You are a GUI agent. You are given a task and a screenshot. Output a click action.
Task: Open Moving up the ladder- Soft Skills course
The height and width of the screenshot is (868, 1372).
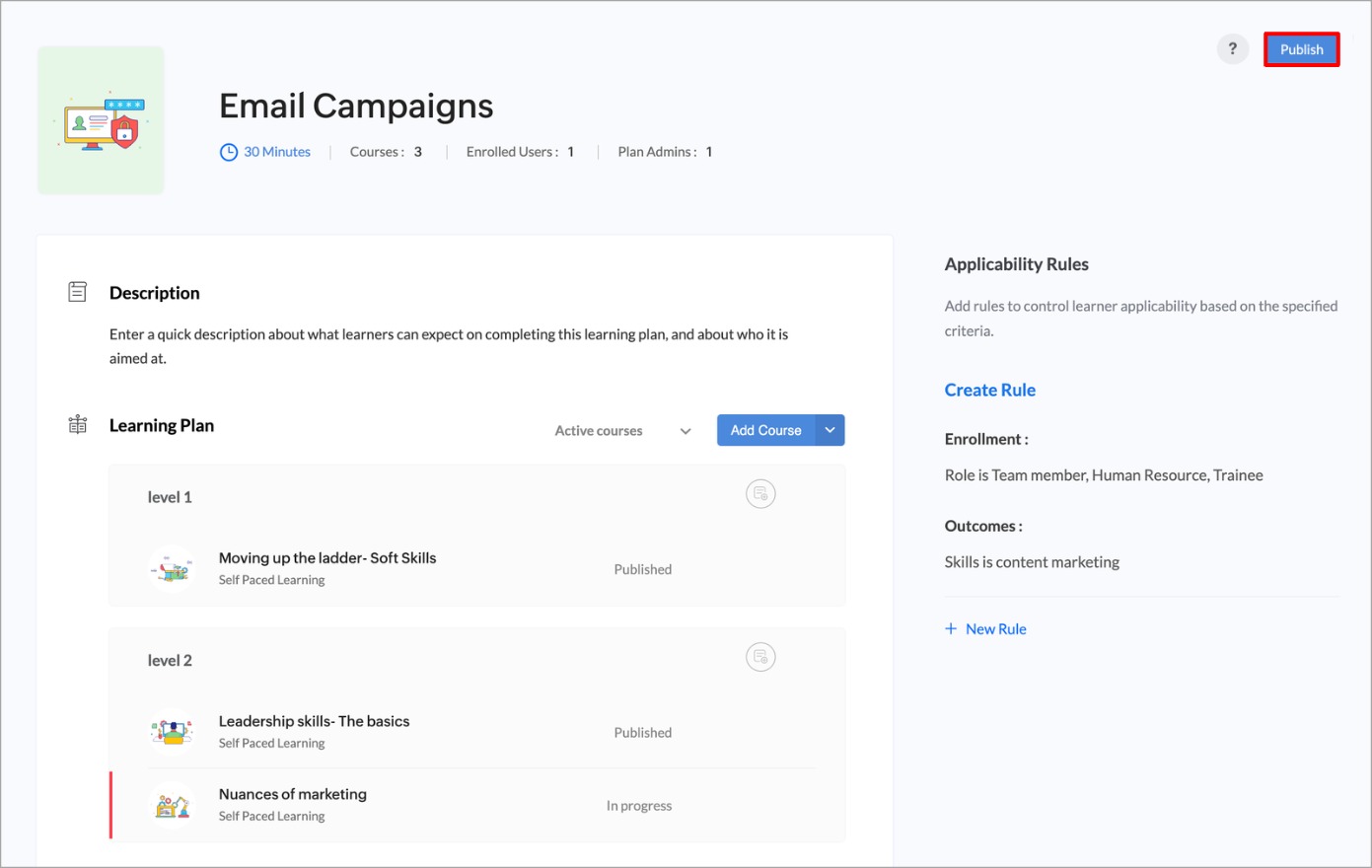pyautogui.click(x=326, y=558)
